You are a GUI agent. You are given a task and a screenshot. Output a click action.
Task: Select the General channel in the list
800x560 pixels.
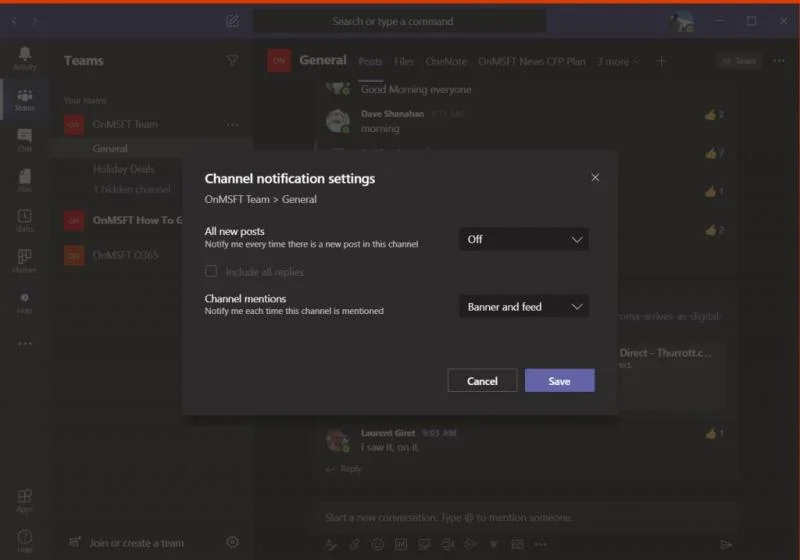151,148
